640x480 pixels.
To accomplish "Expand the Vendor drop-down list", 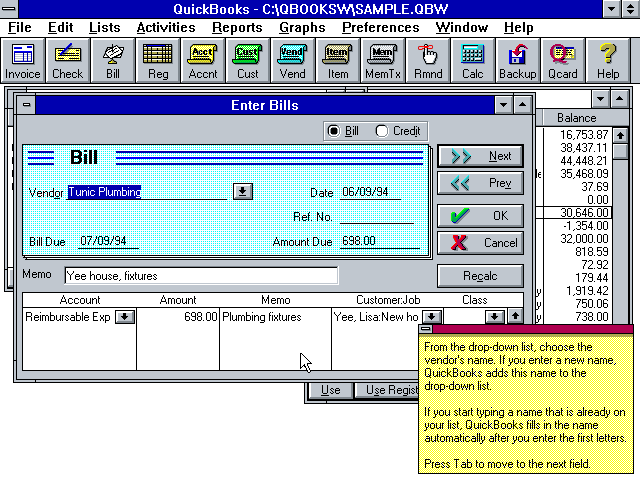I will (243, 191).
